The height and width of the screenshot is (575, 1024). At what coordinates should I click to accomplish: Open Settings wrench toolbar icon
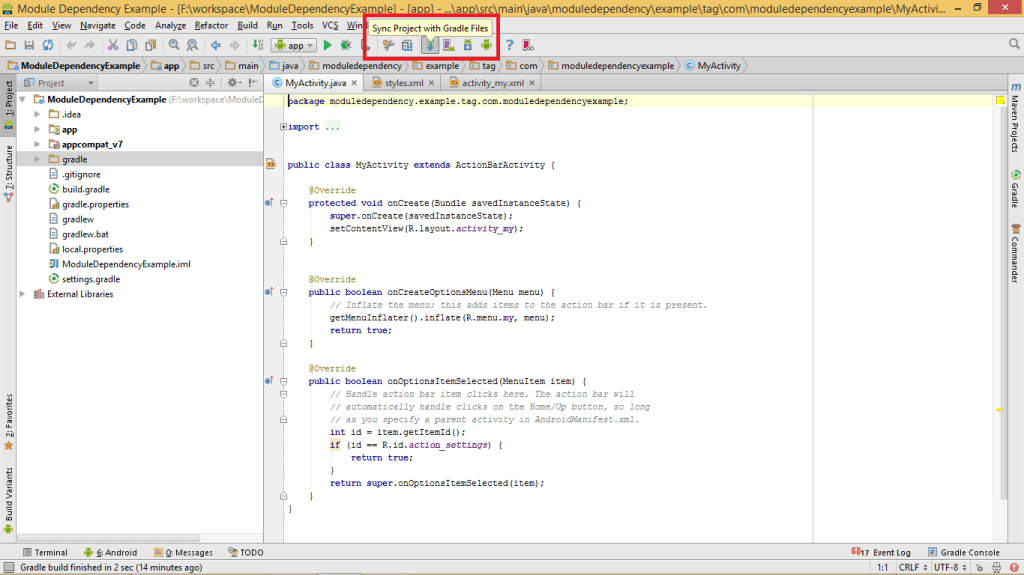(389, 45)
